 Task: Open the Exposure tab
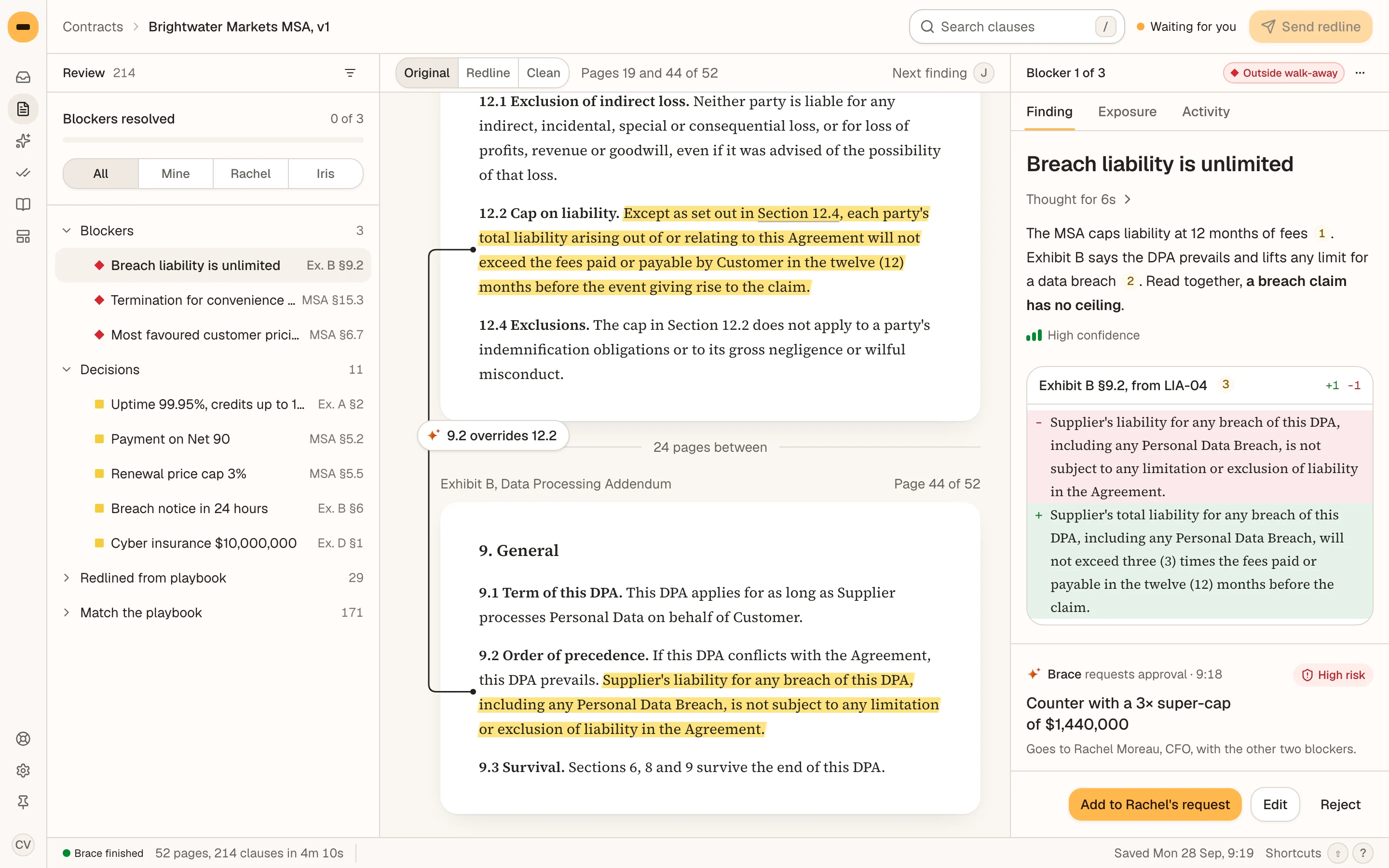pyautogui.click(x=1127, y=112)
